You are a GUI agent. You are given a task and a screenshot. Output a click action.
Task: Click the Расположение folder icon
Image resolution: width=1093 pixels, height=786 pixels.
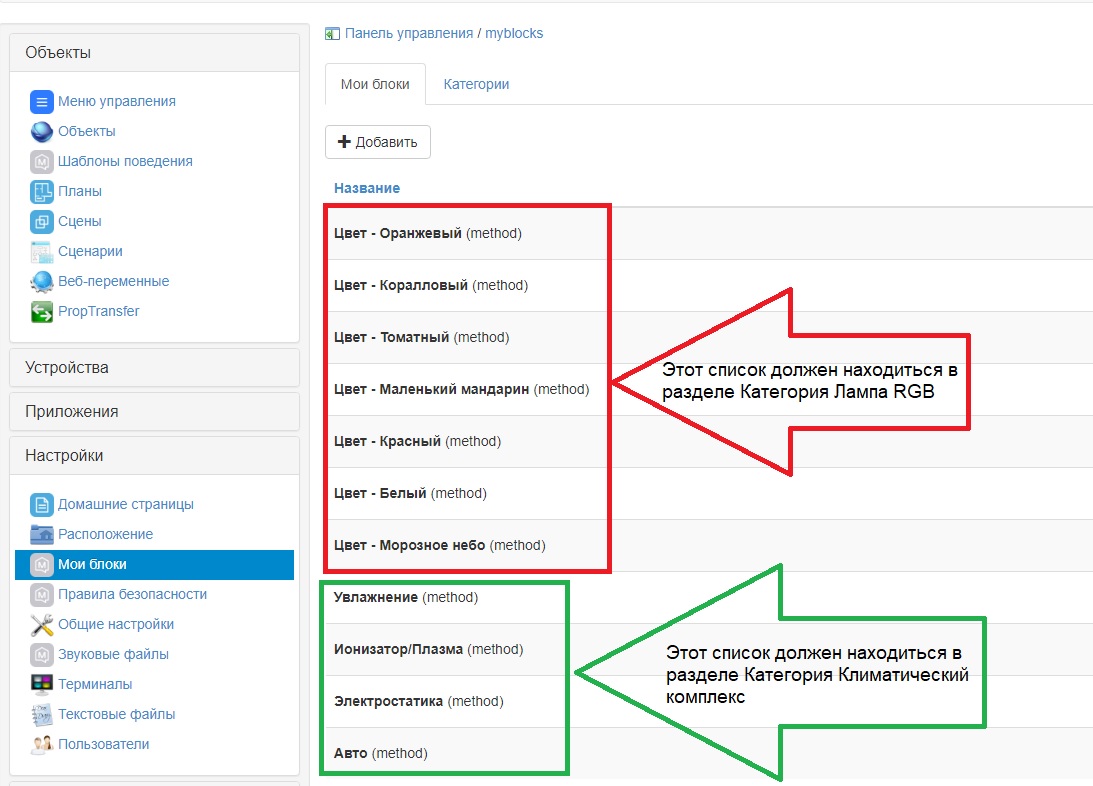[41, 534]
